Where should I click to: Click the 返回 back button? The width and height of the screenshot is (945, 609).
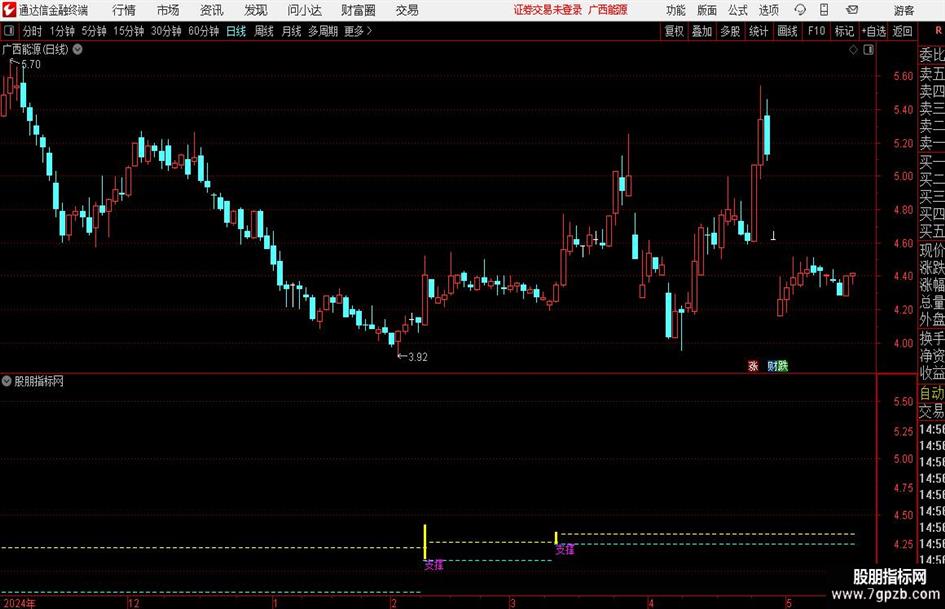902,31
